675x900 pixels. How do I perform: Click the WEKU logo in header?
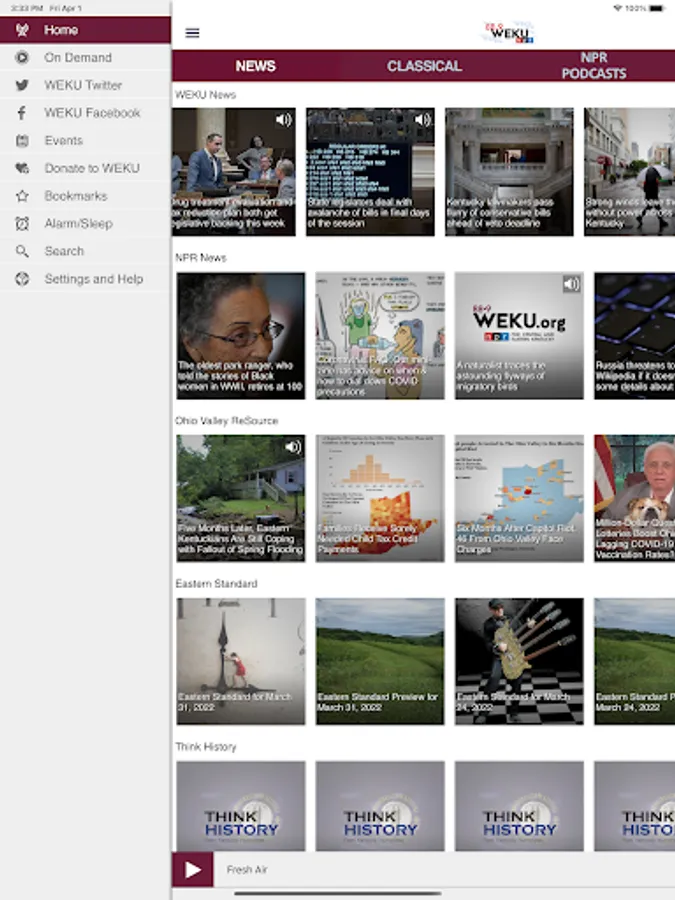(x=509, y=33)
